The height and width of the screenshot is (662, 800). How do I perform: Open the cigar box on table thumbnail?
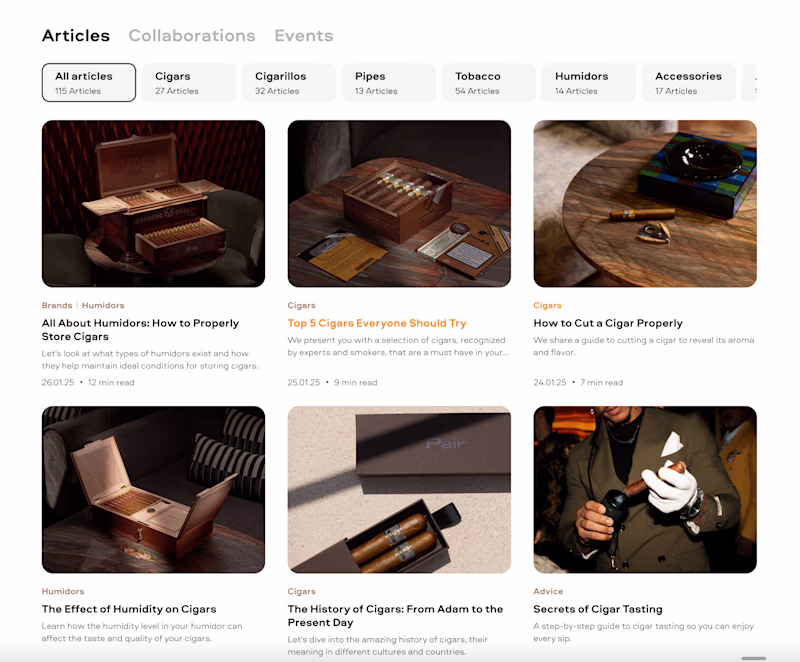(399, 203)
